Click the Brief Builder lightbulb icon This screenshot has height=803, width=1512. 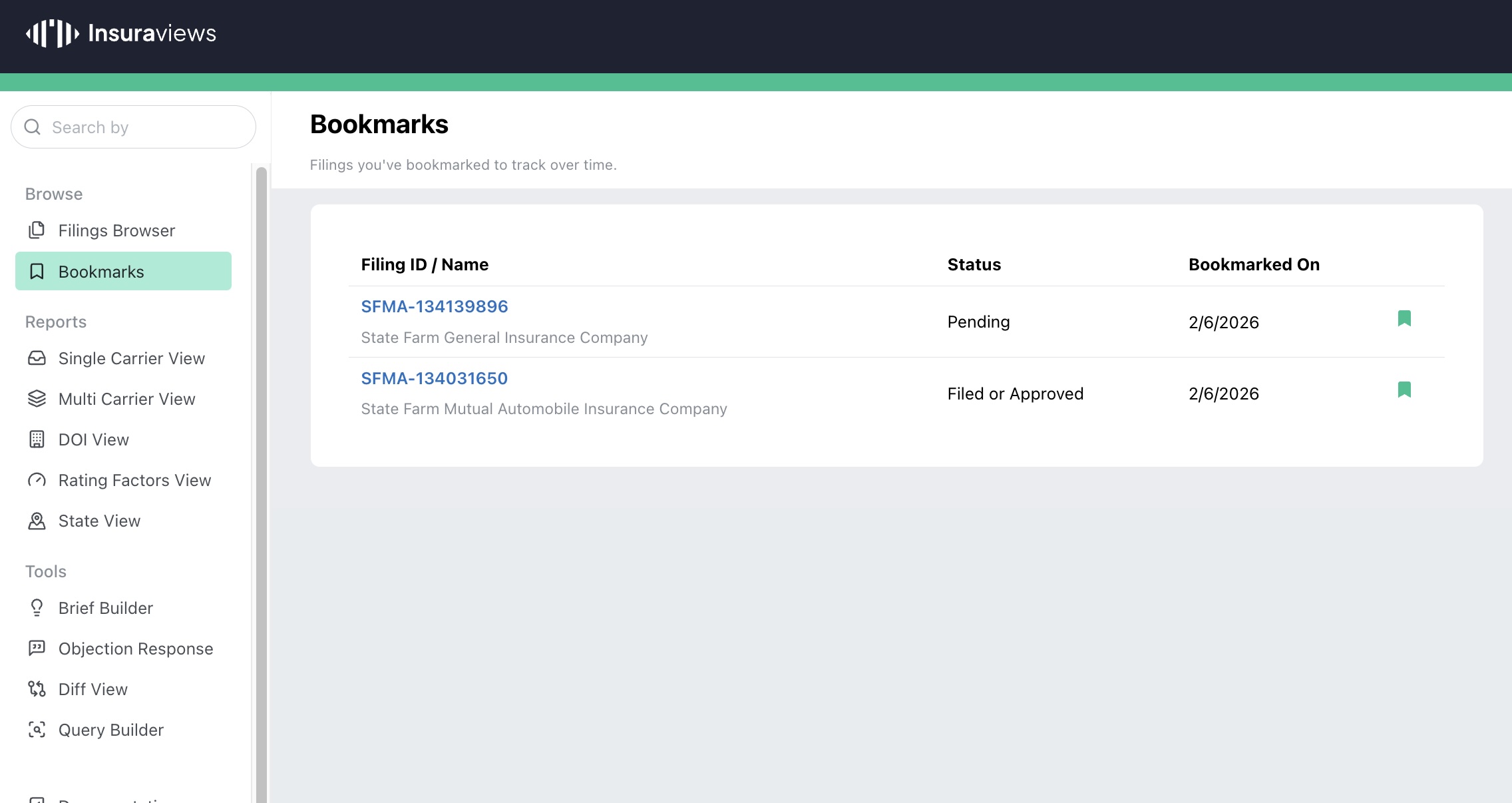click(37, 608)
